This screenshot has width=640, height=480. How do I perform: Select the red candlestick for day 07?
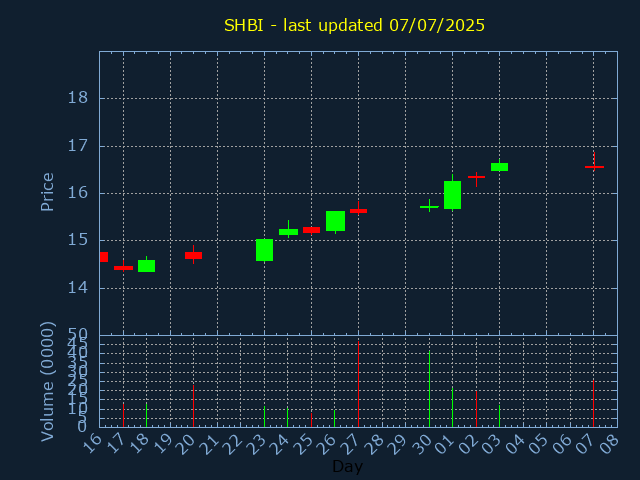coord(594,167)
